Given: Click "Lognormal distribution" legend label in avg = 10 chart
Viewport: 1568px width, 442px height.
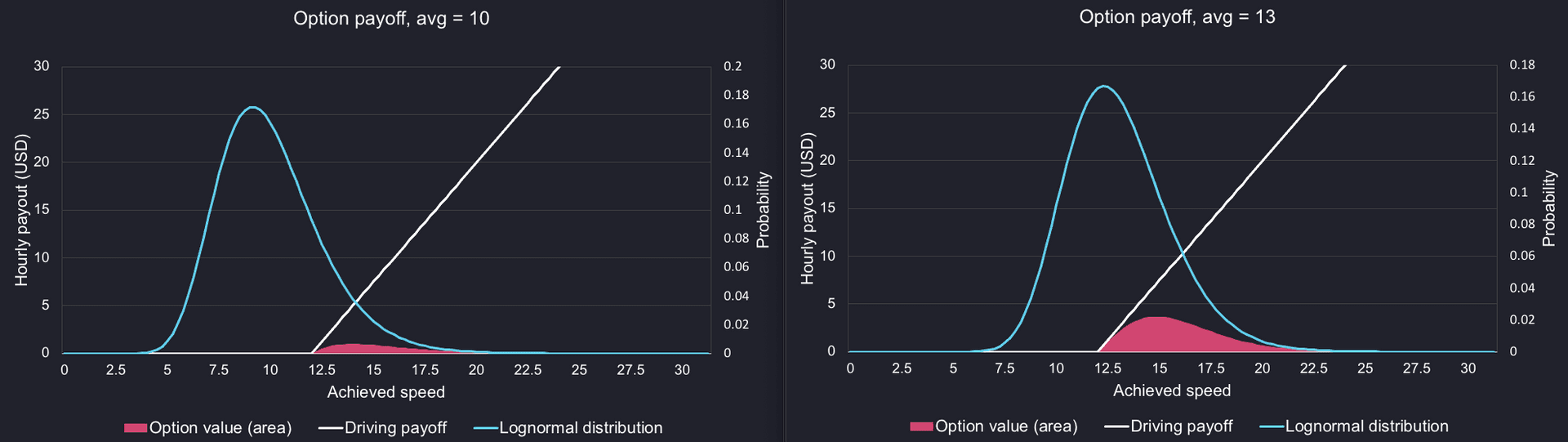Looking at the screenshot, I should click(581, 428).
